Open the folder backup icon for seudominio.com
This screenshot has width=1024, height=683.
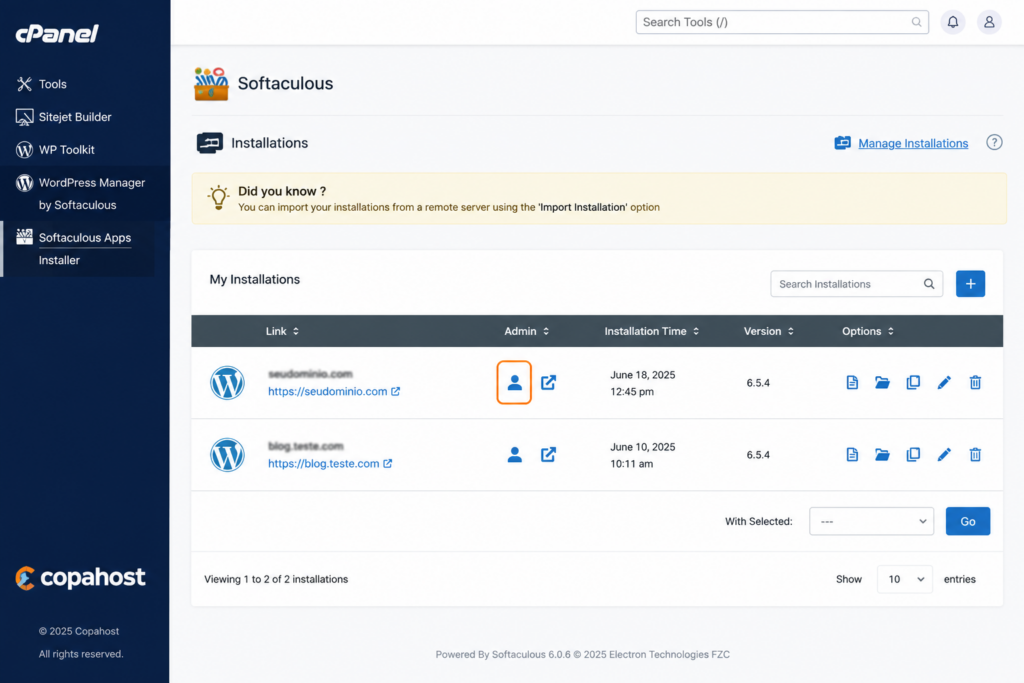pos(882,383)
